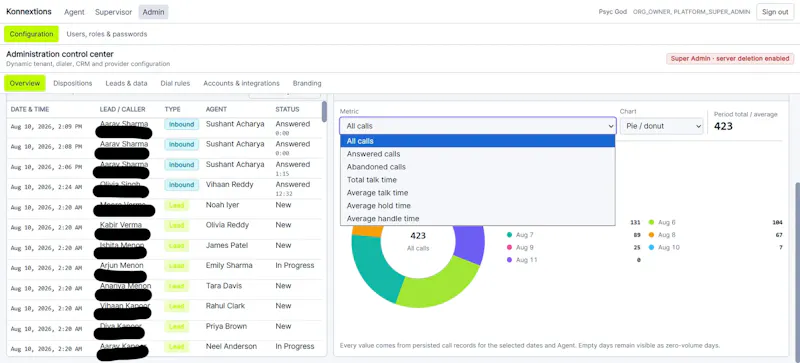Choose All calls option in list

[478, 141]
